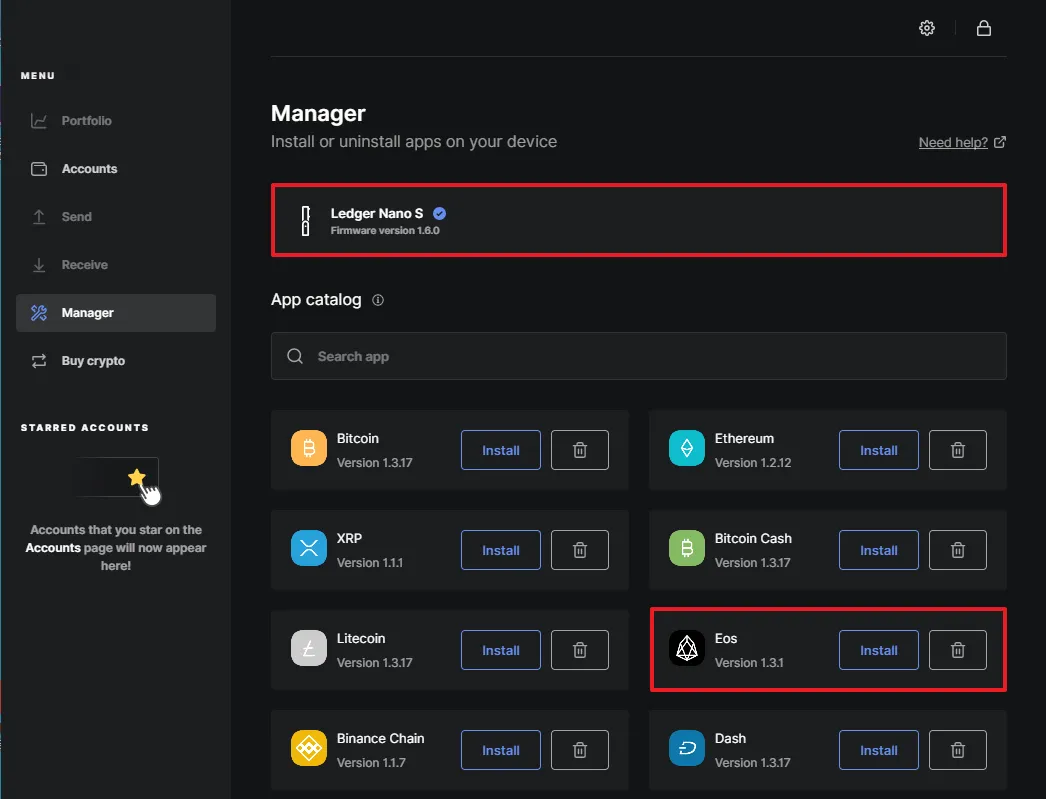The height and width of the screenshot is (799, 1046).
Task: Select Send in the sidebar menu
Action: (116, 217)
